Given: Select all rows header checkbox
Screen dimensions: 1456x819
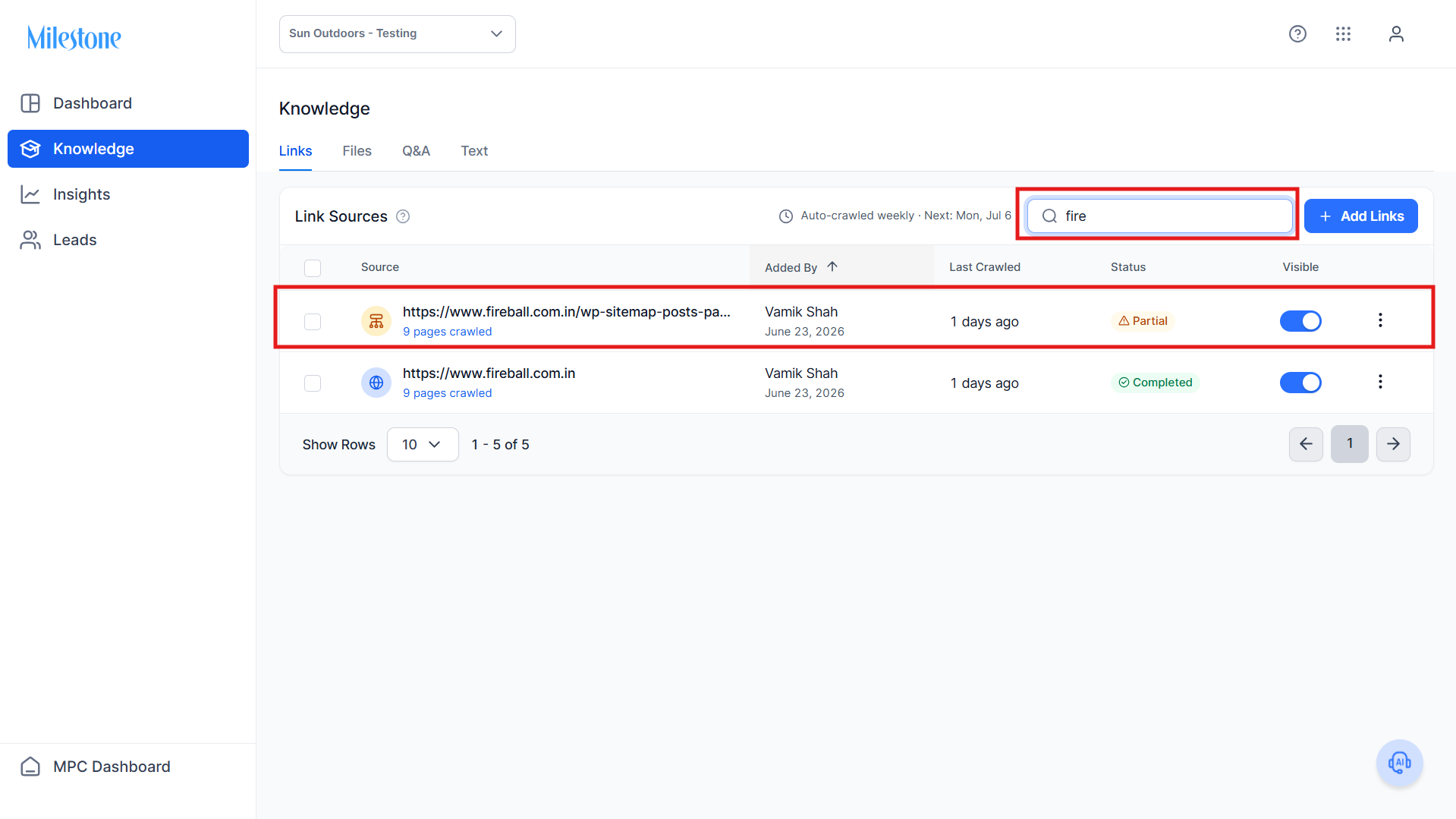Looking at the screenshot, I should tap(313, 268).
